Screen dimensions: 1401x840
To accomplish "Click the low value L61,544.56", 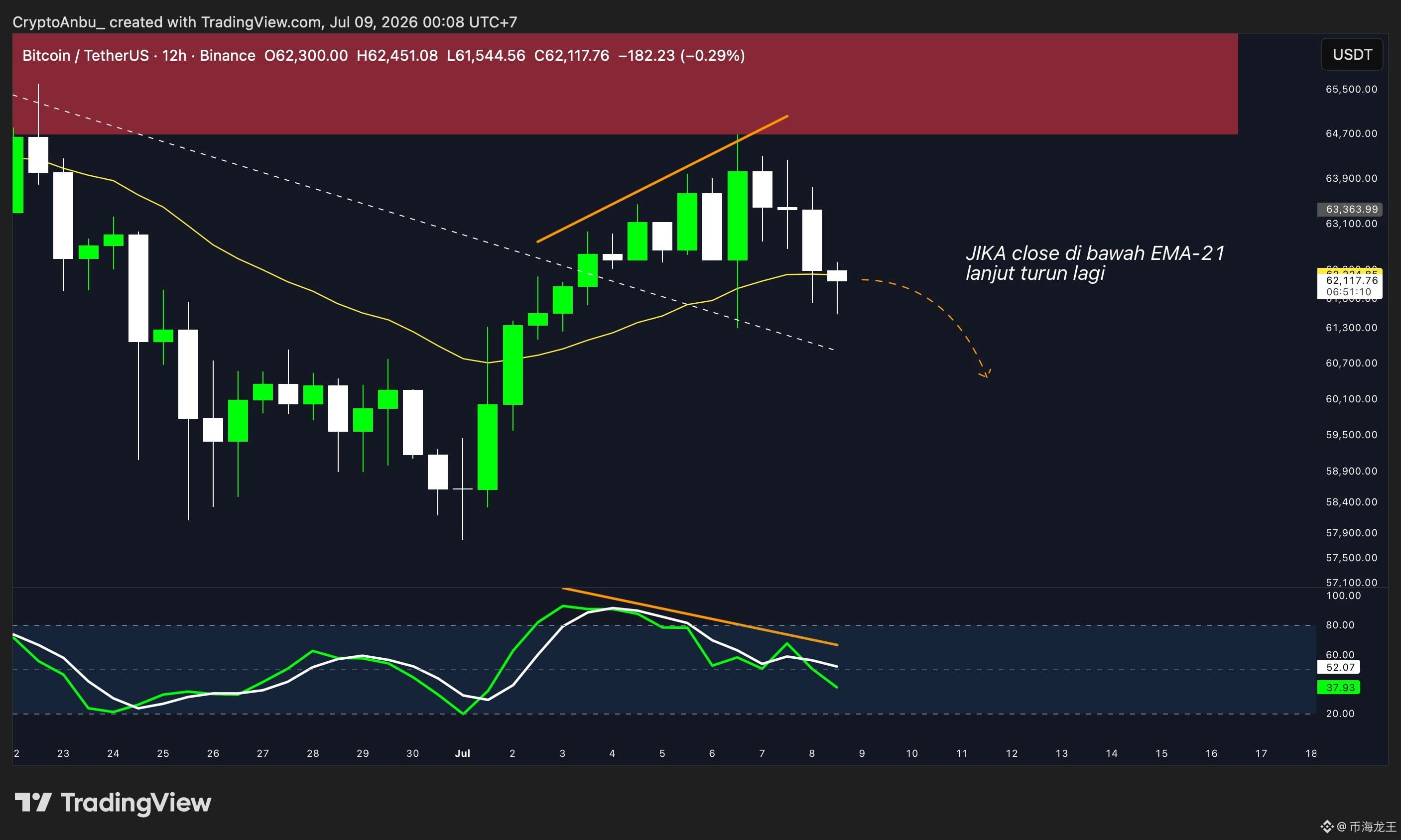I will pyautogui.click(x=486, y=55).
